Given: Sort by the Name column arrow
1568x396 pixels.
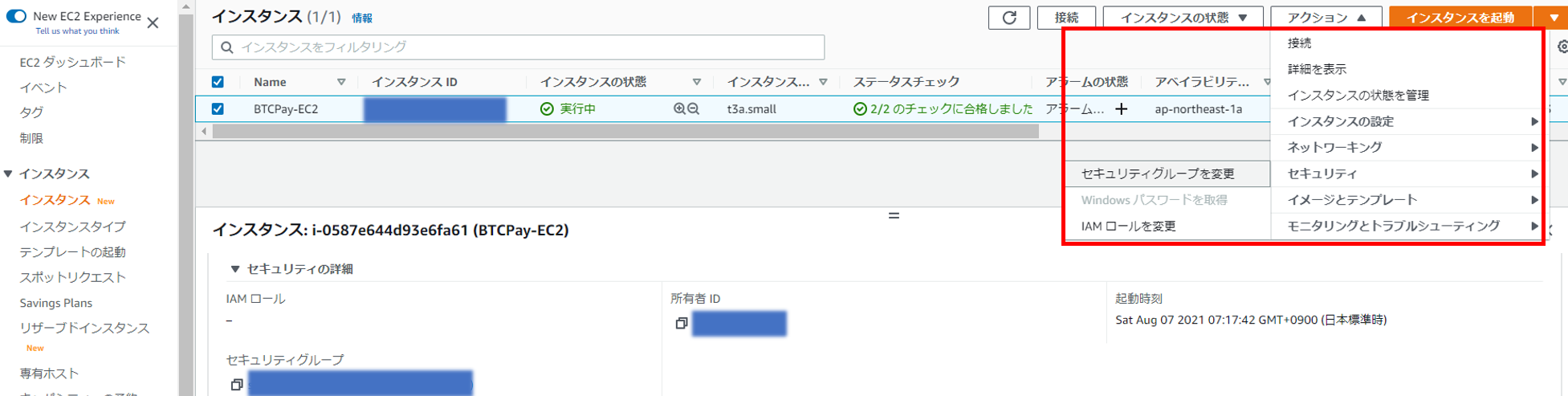Looking at the screenshot, I should tap(341, 82).
